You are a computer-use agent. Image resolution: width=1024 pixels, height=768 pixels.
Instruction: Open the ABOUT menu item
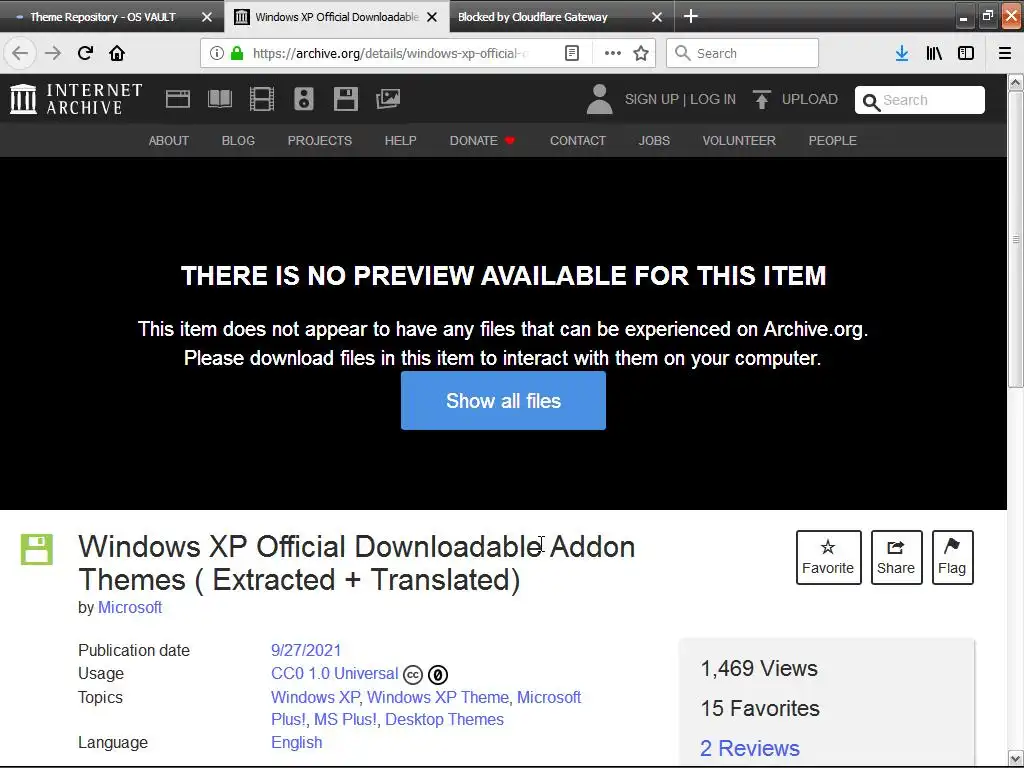coord(168,140)
